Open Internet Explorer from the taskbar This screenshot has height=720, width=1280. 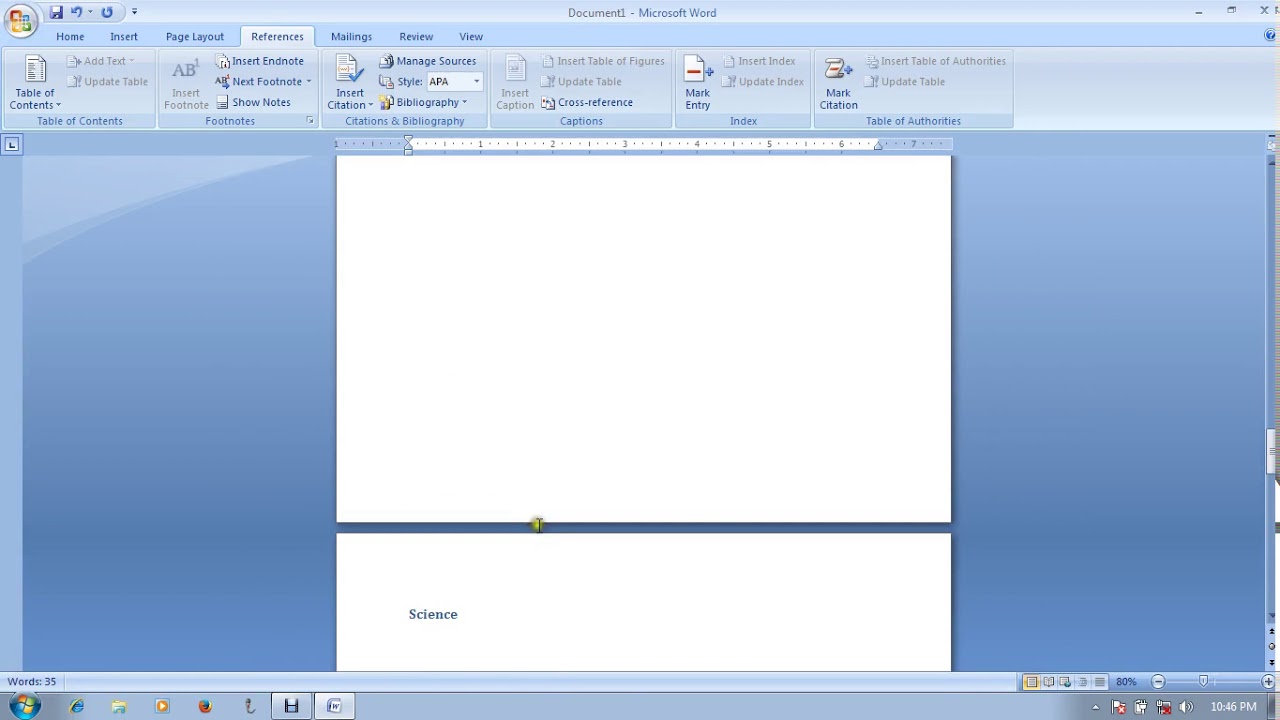(x=77, y=707)
